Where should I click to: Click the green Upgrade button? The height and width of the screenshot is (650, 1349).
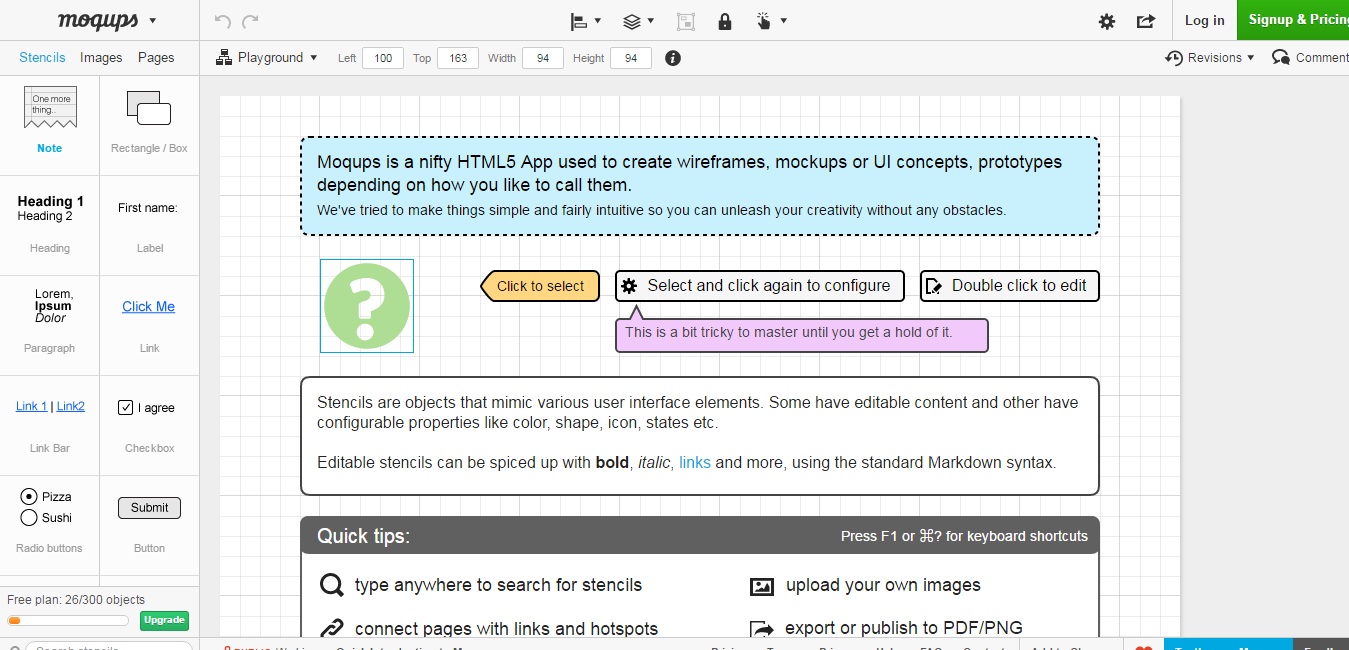point(164,620)
